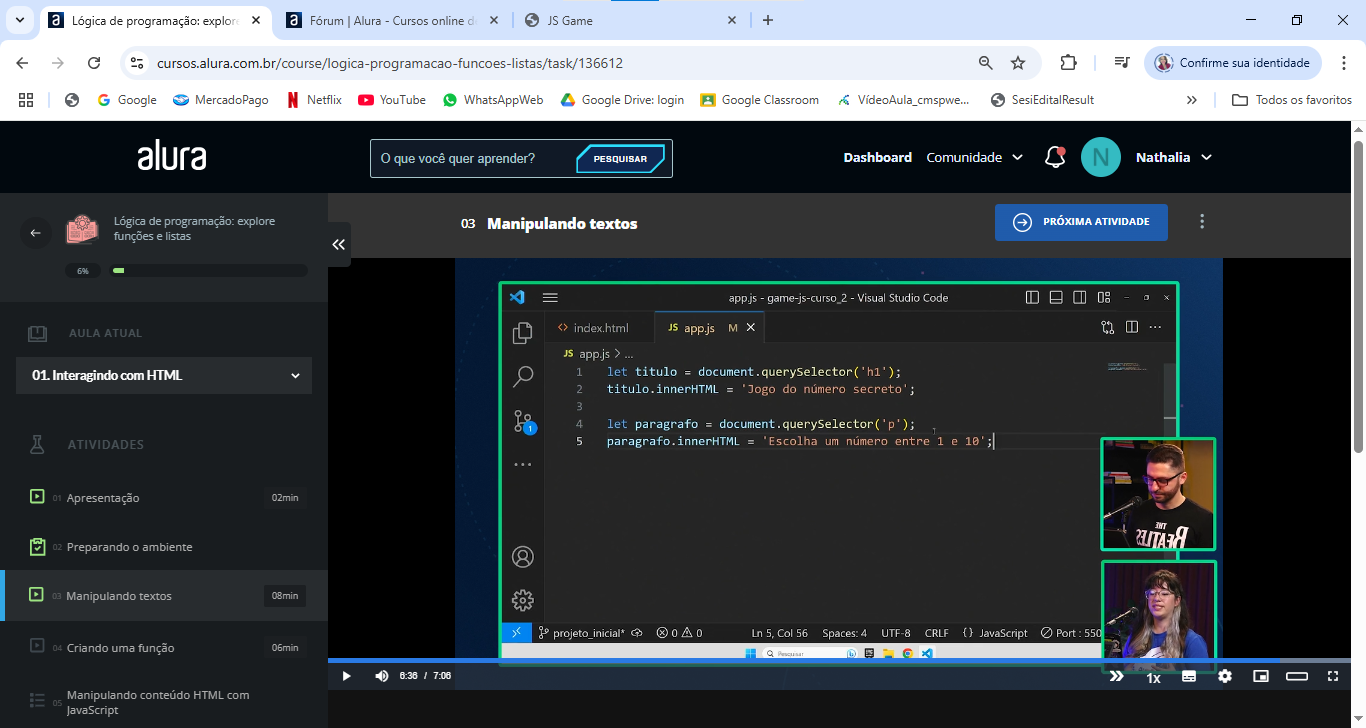Open the YouTube bookmark
The height and width of the screenshot is (728, 1366).
click(392, 100)
